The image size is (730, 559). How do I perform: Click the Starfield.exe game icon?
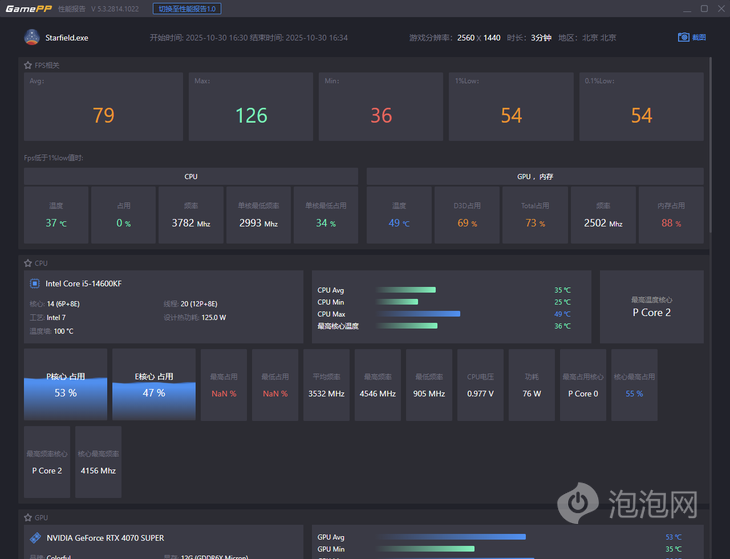(x=32, y=37)
